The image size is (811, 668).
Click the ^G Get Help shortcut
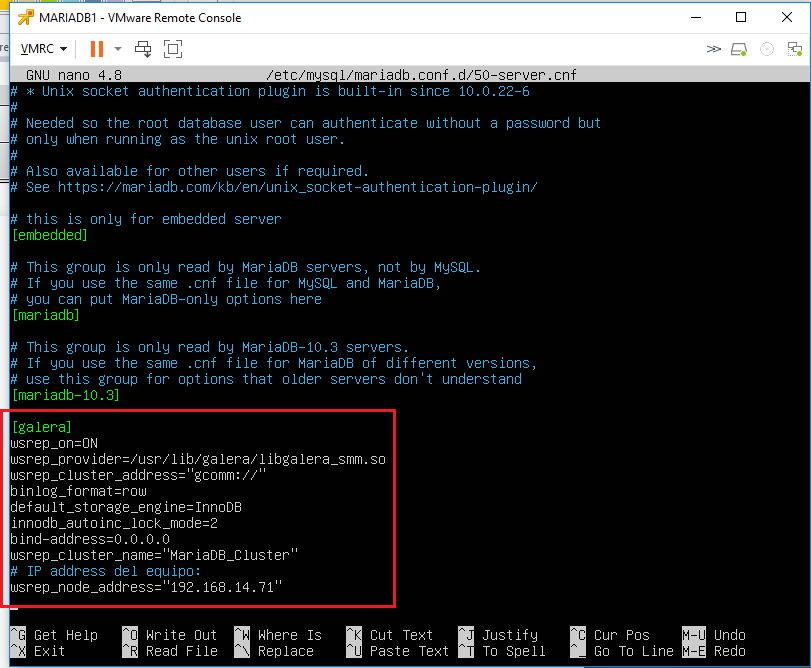coord(54,635)
